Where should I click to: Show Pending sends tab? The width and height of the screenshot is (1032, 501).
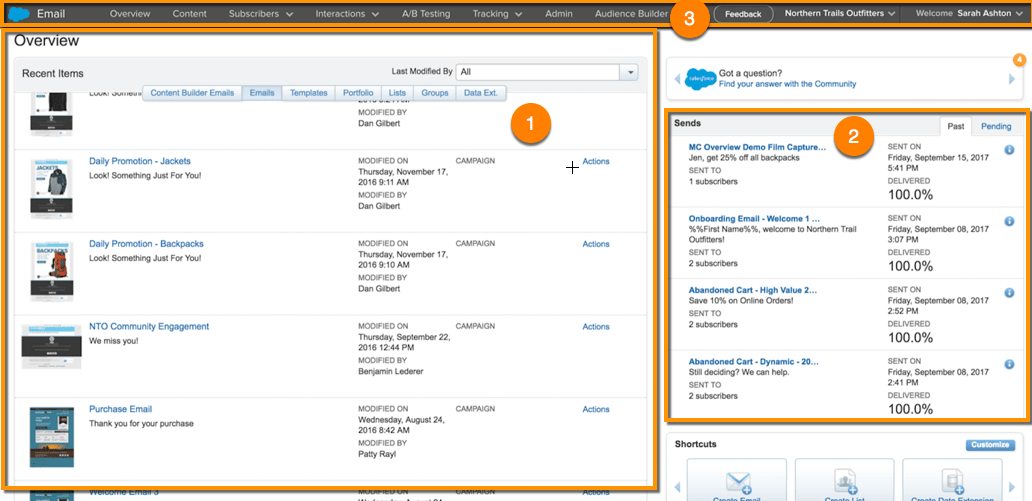pos(996,126)
